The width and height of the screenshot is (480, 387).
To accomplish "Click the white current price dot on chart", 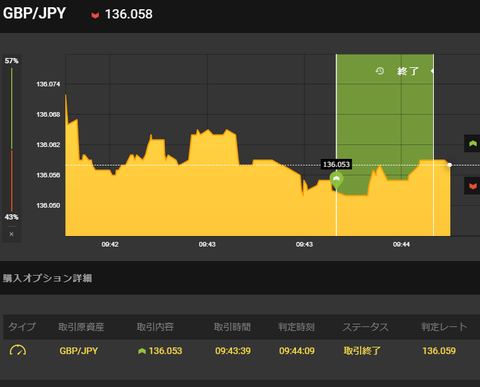I will pyautogui.click(x=450, y=165).
